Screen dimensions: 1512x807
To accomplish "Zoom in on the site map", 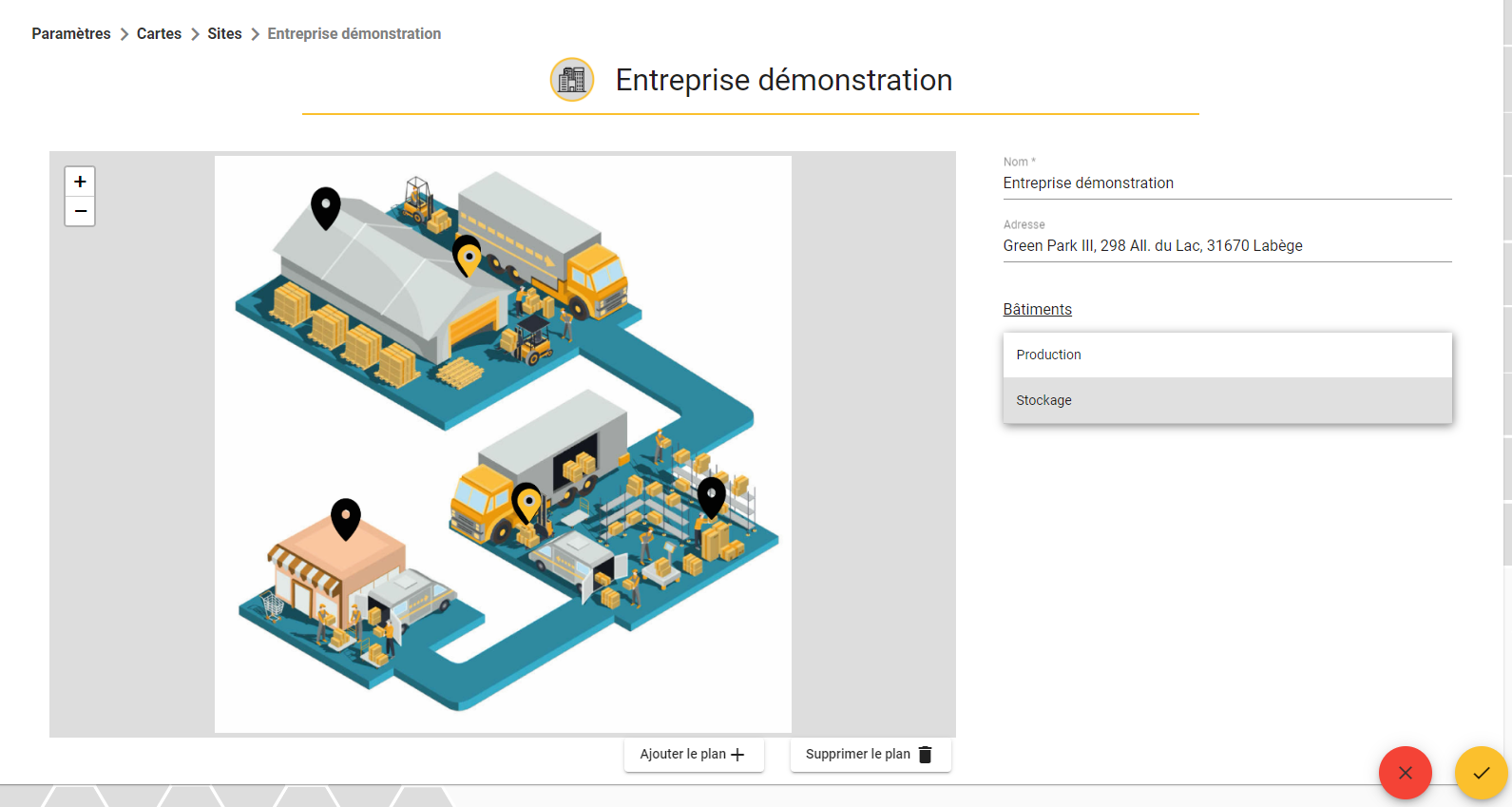I will (80, 182).
